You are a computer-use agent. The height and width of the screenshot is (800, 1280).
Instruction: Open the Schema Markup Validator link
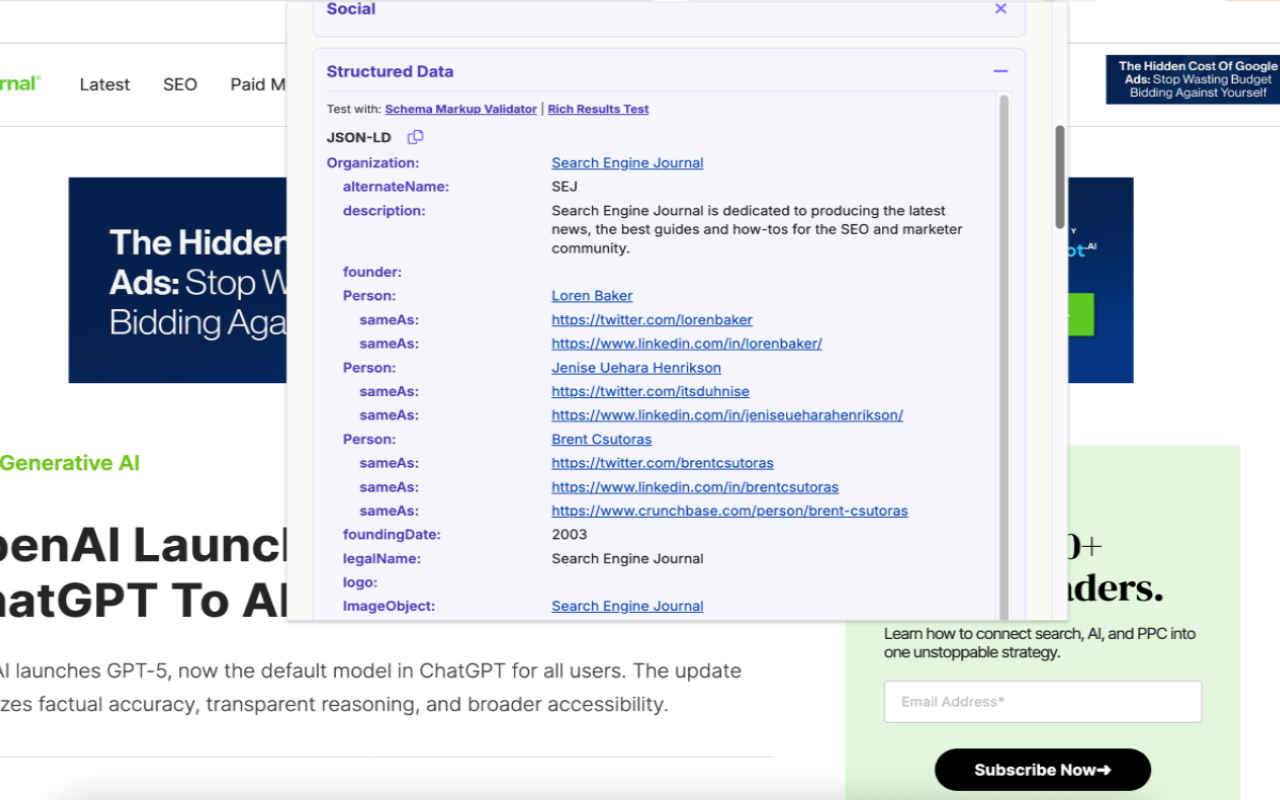[x=461, y=109]
